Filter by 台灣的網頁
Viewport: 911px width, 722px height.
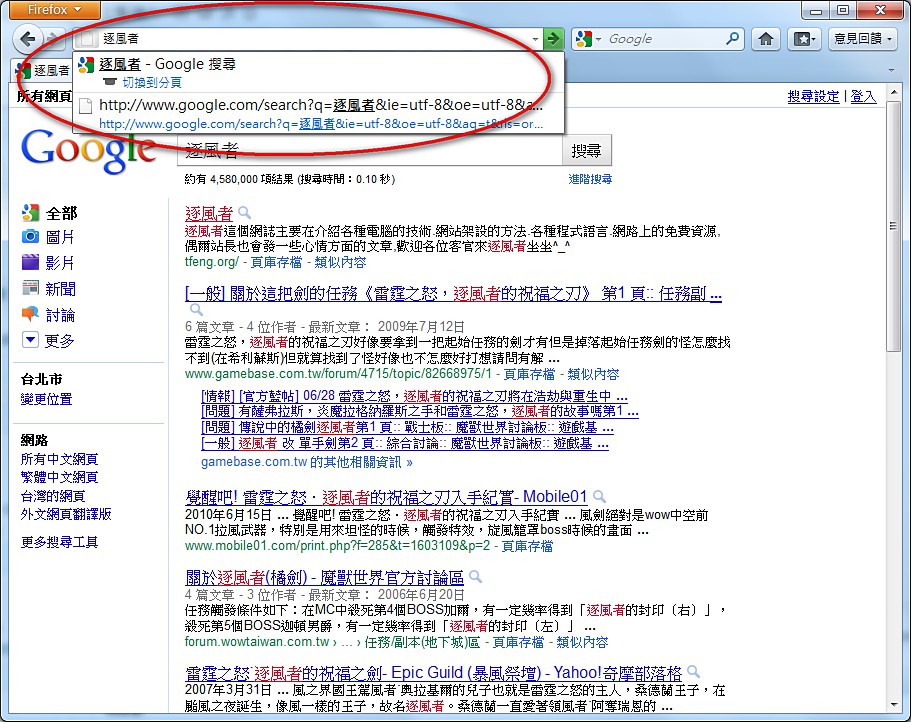click(53, 496)
